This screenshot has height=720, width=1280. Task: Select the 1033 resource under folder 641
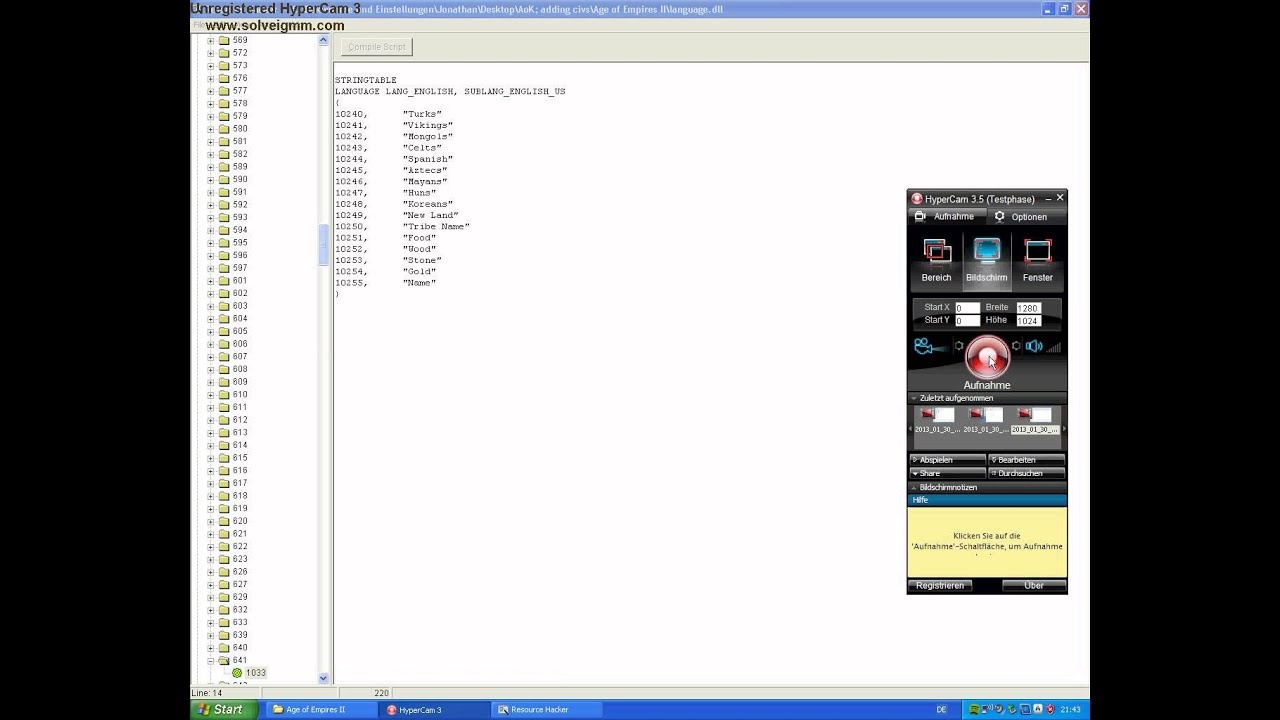pyautogui.click(x=256, y=673)
